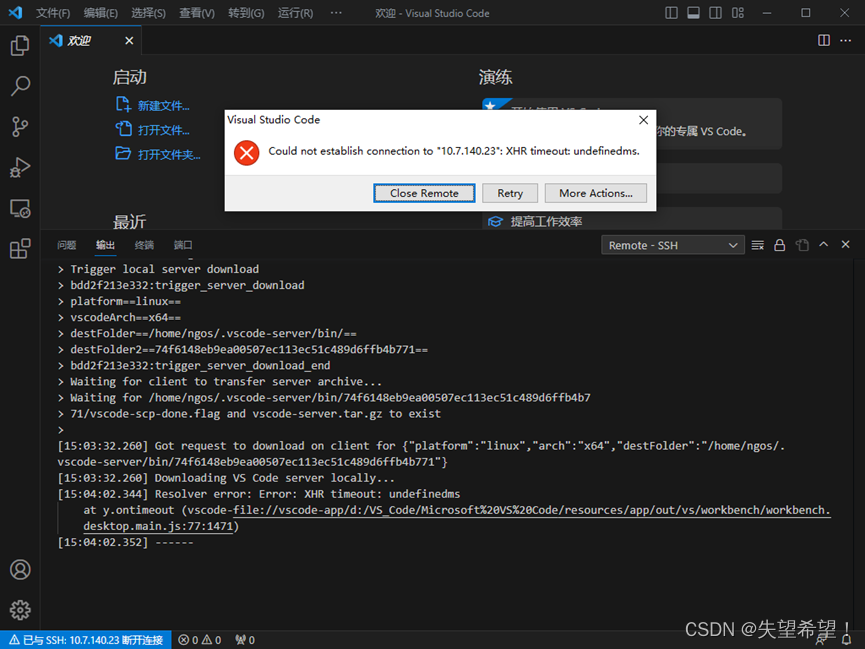This screenshot has width=865, height=649.
Task: Toggle primary side bar layout icon
Action: tap(671, 13)
